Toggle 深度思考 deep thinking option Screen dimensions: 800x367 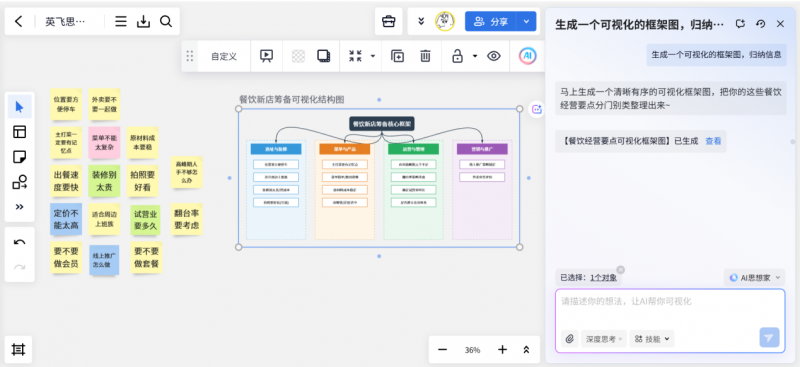pyautogui.click(x=604, y=339)
